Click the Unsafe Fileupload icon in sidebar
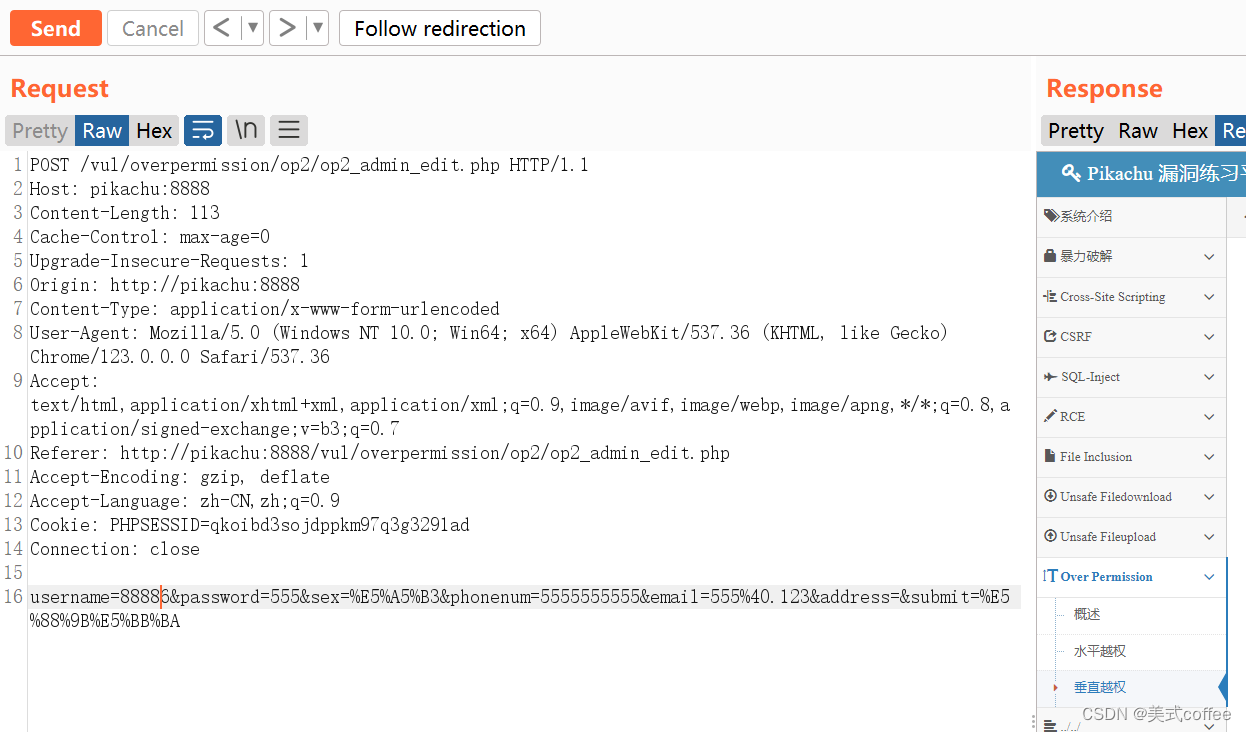Image resolution: width=1246 pixels, height=732 pixels. click(1050, 536)
